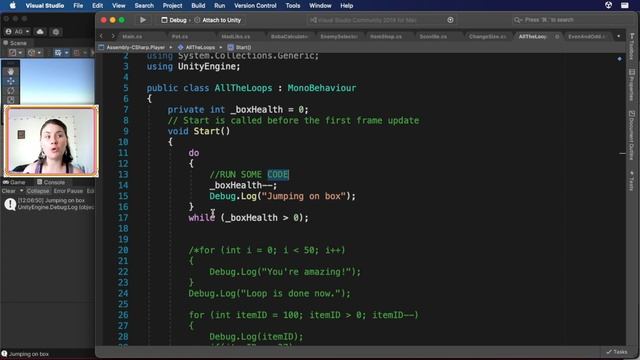Click Clear in Unity console
This screenshot has width=640, height=360.
point(9,191)
